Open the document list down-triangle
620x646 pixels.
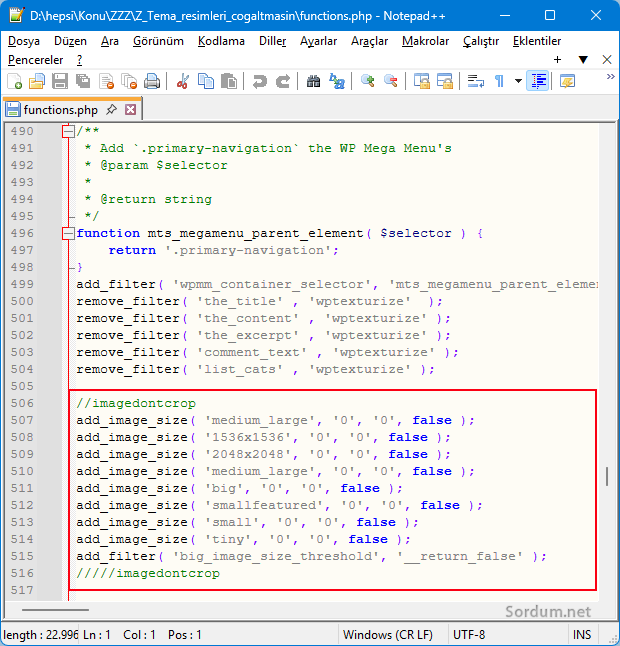pyautogui.click(x=583, y=60)
